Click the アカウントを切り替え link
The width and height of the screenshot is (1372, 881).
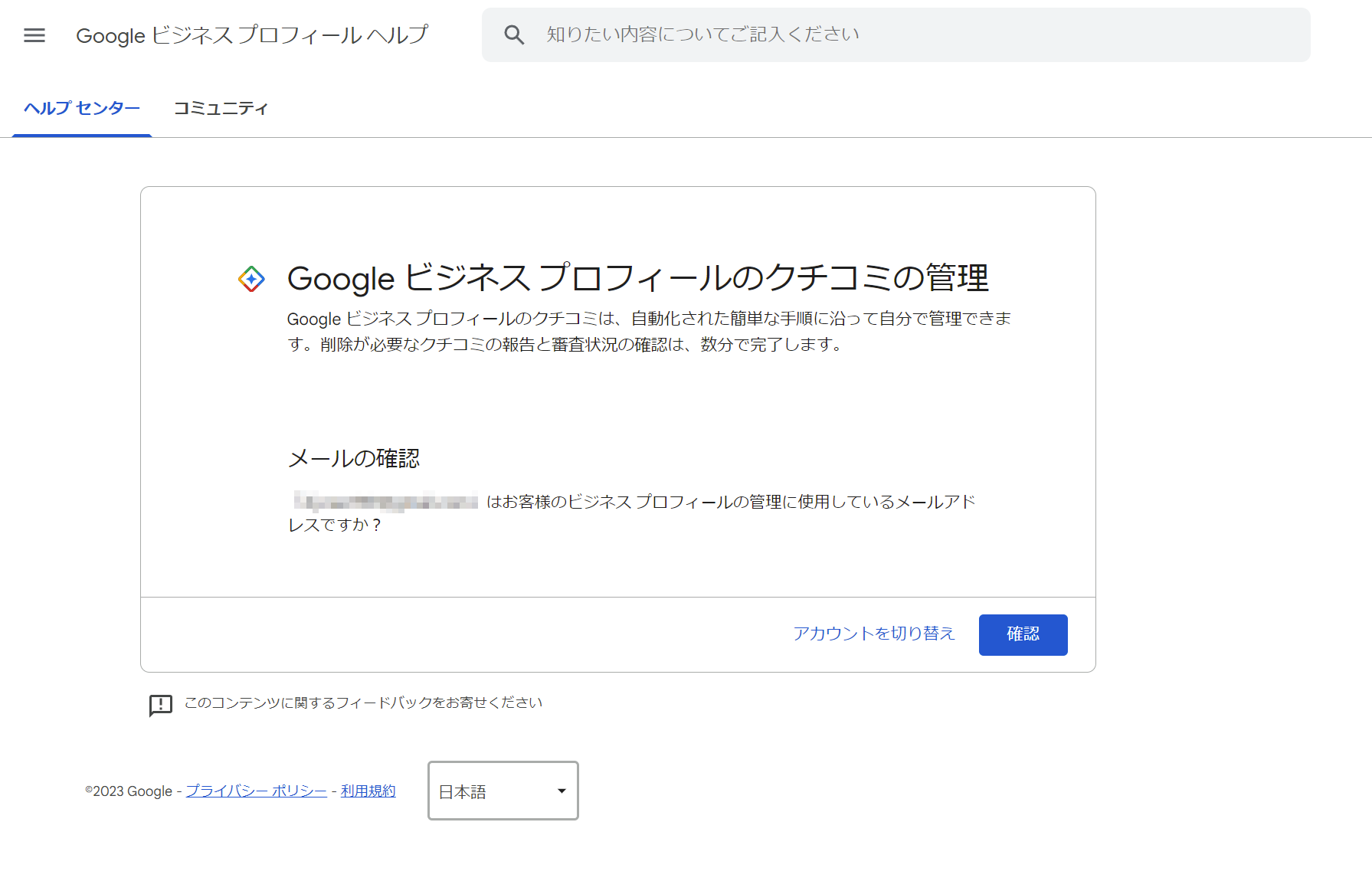tap(874, 634)
